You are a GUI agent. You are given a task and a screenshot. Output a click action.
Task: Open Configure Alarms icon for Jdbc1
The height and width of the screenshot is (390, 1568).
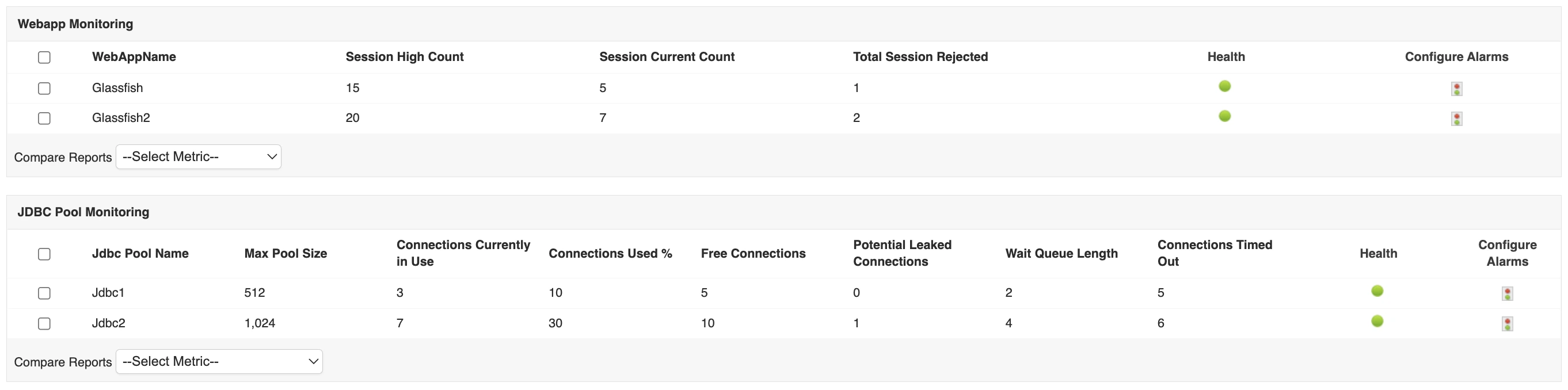1507,294
